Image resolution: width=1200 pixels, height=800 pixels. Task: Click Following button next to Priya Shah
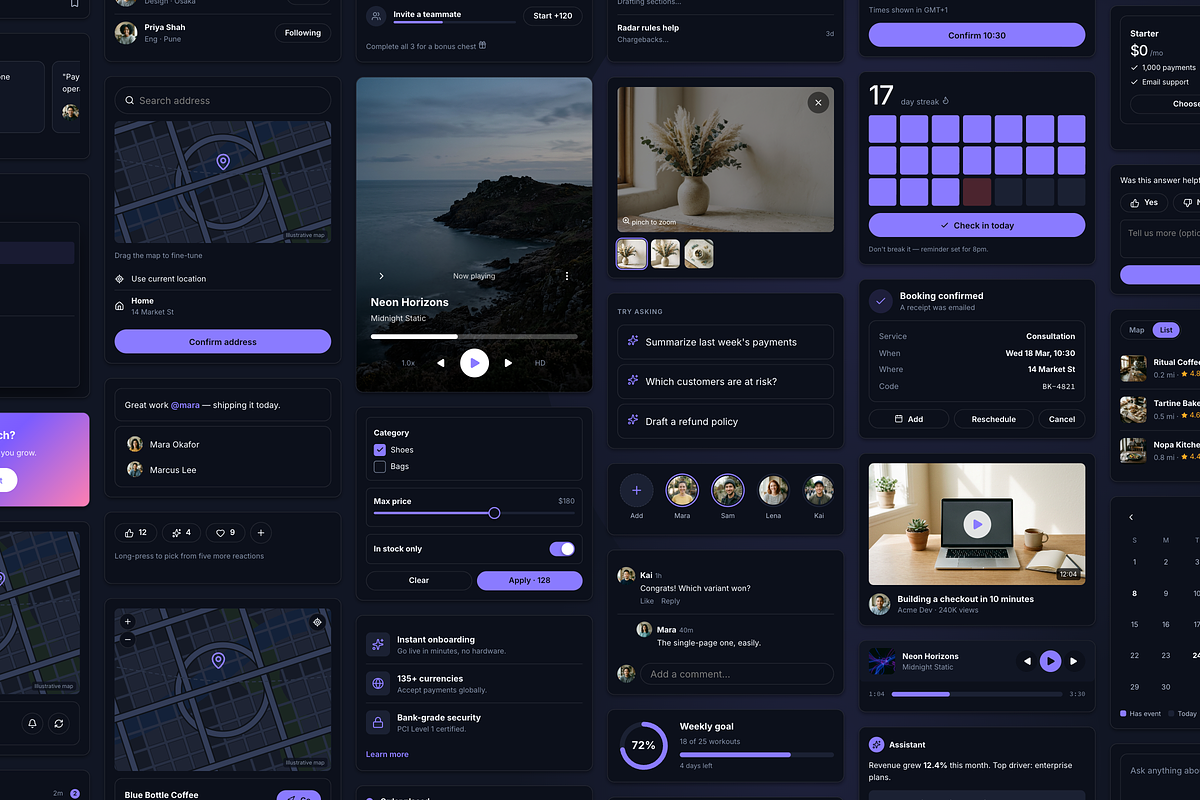pyautogui.click(x=303, y=33)
